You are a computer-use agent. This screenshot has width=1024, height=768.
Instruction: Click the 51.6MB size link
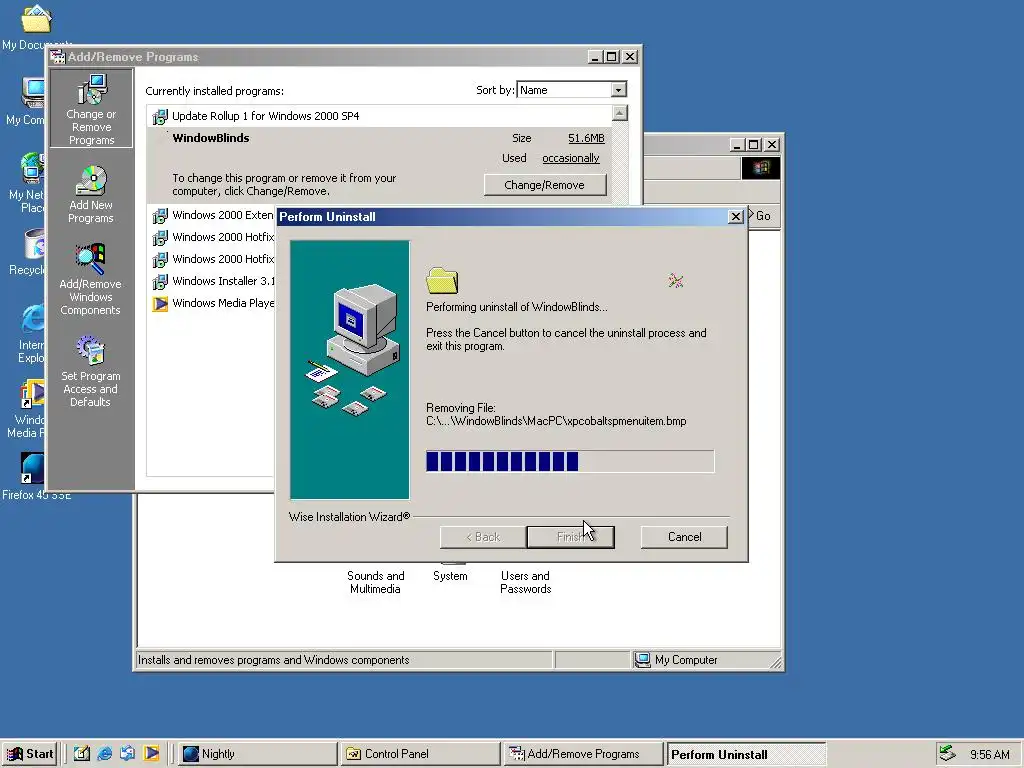(586, 138)
